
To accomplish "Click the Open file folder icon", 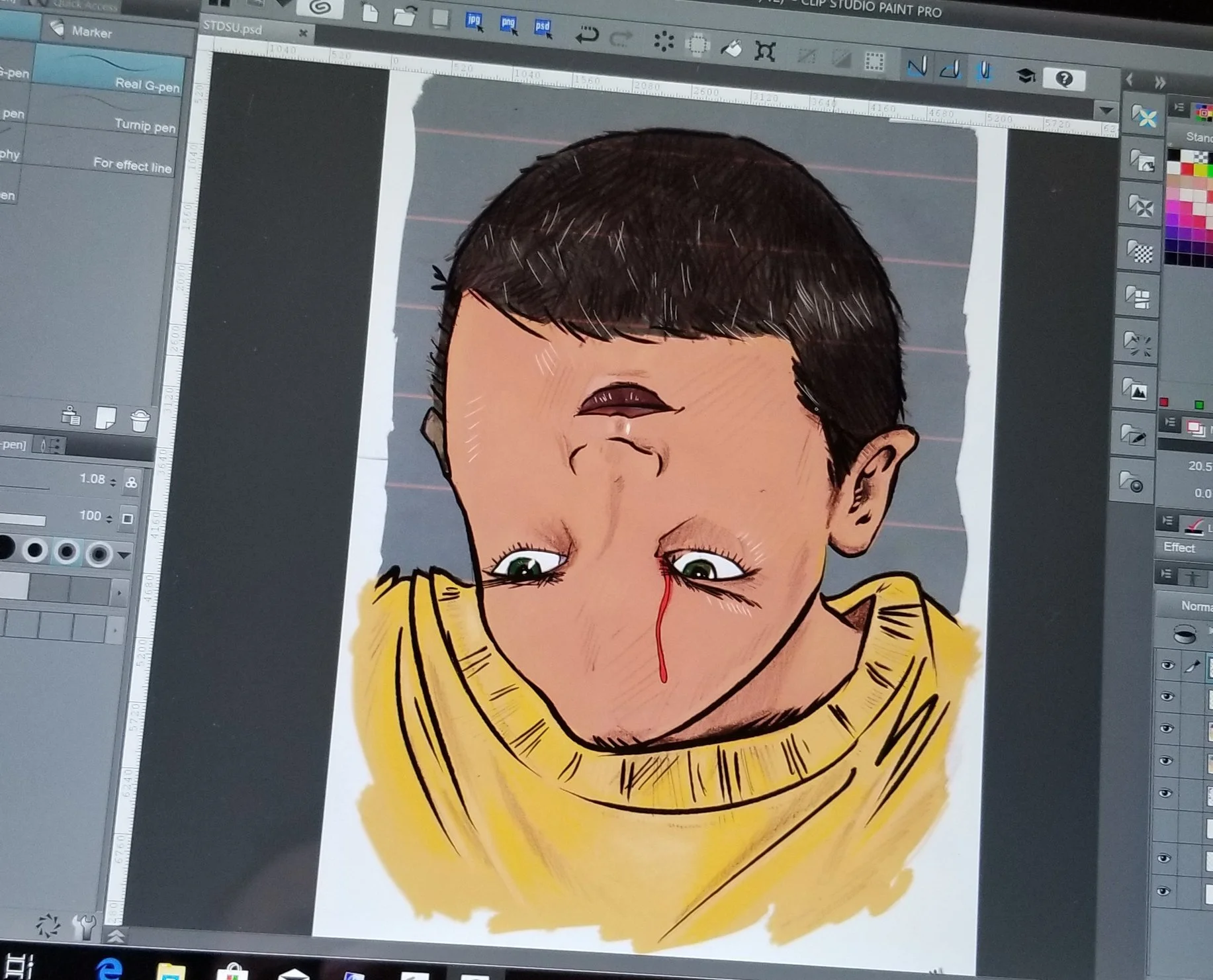I will [x=404, y=16].
